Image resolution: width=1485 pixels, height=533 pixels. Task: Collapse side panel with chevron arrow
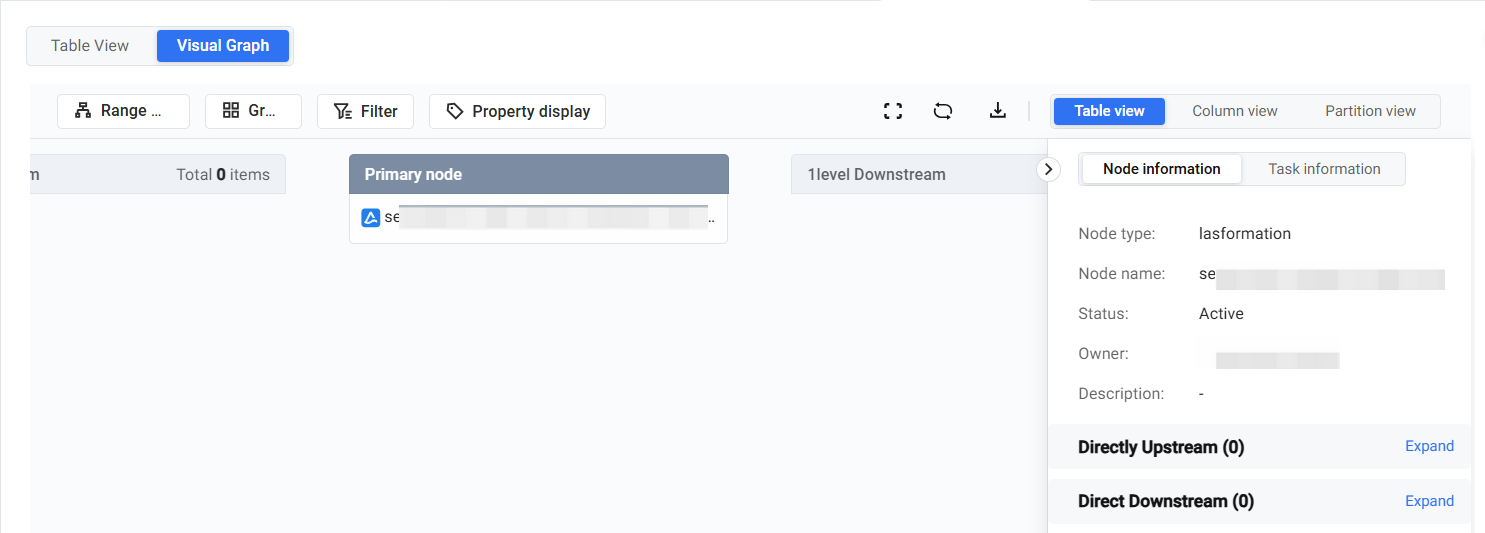tap(1048, 169)
